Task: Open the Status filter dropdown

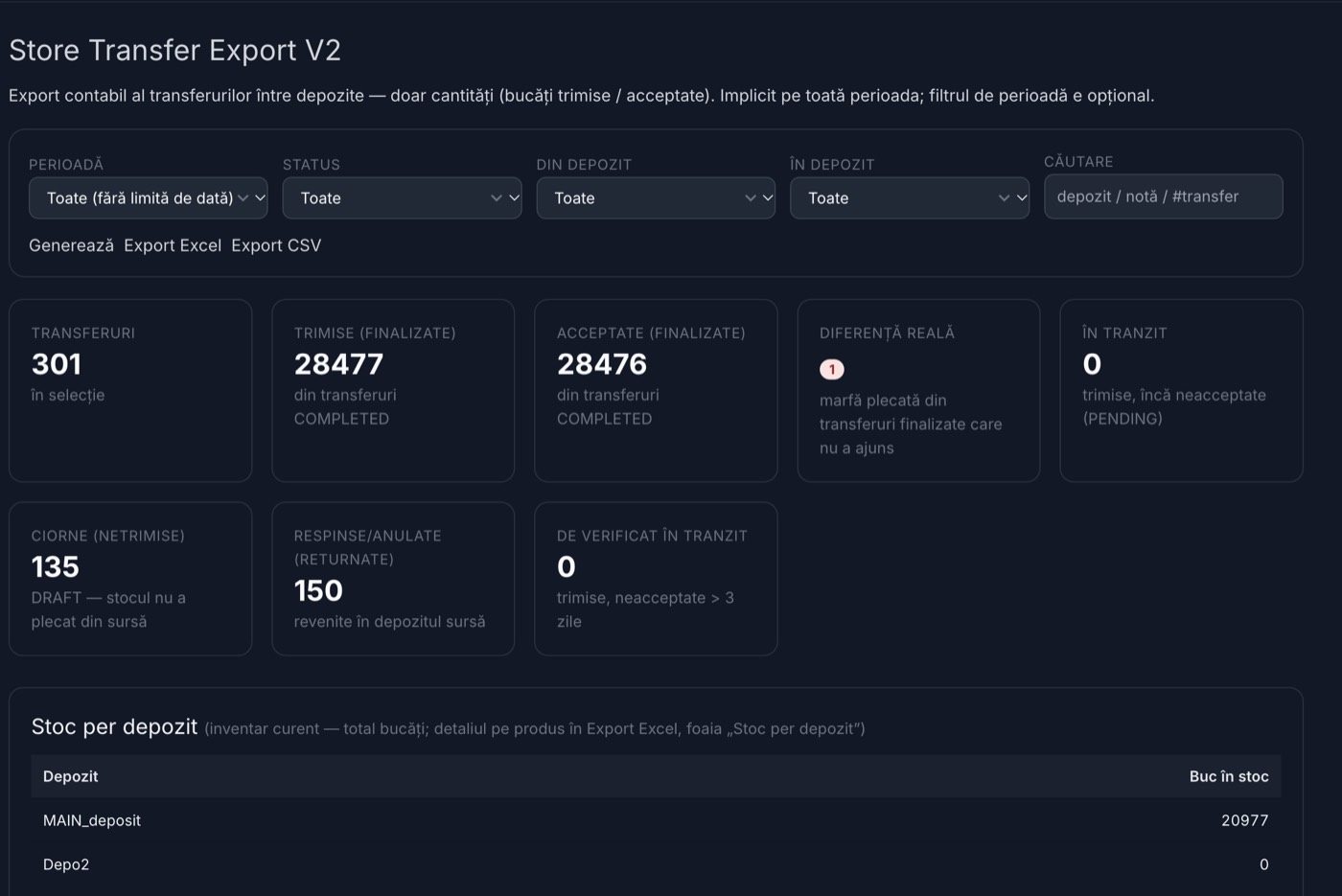Action: click(x=402, y=198)
